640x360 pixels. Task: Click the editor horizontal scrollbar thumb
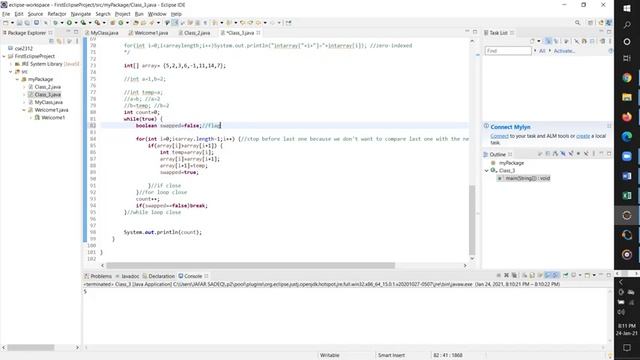[x=250, y=265]
